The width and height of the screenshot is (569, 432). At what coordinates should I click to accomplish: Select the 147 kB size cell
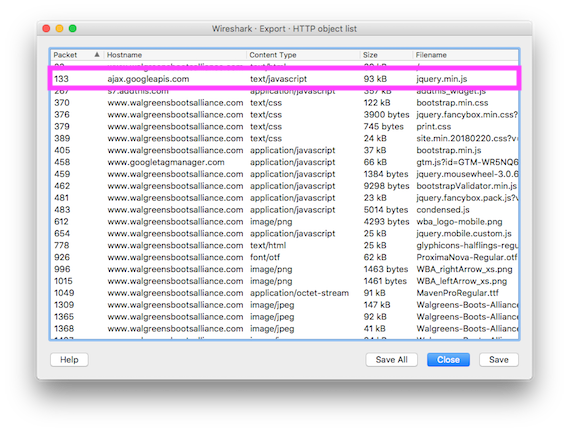pyautogui.click(x=377, y=305)
